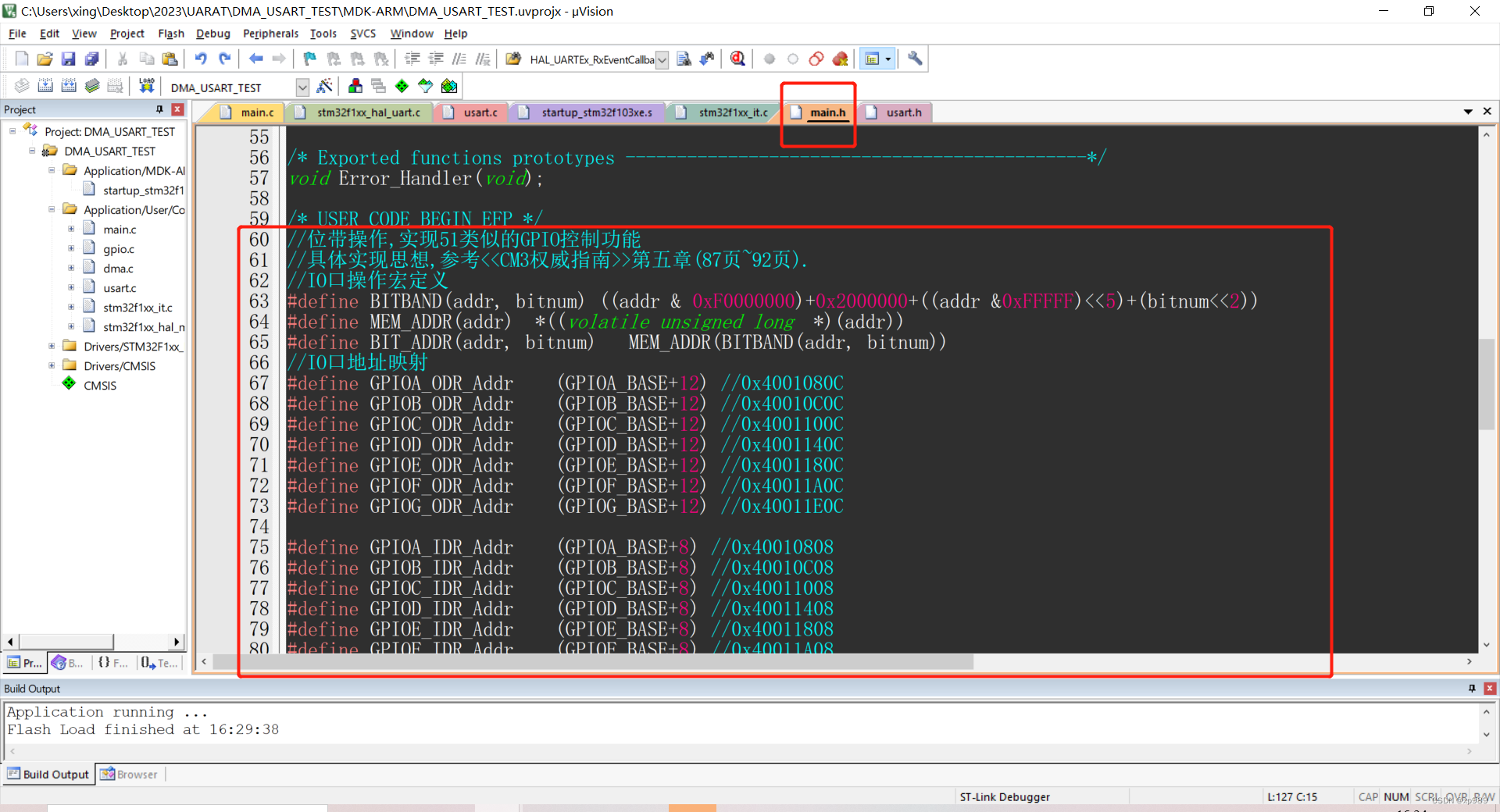Auto-hide Project panel via pin icon
1500x812 pixels.
click(x=159, y=109)
